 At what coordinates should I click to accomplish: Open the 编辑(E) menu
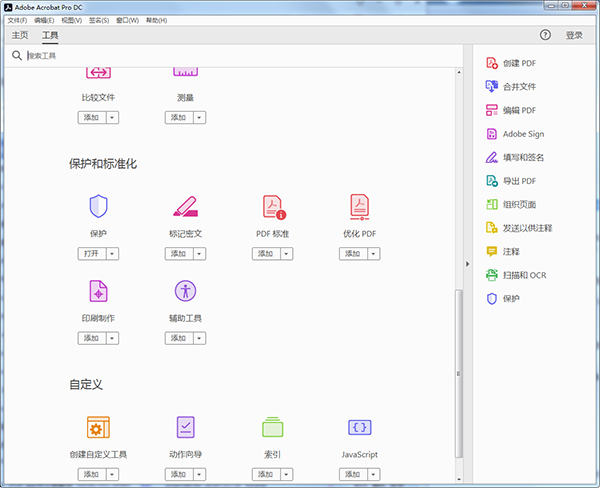[44, 20]
